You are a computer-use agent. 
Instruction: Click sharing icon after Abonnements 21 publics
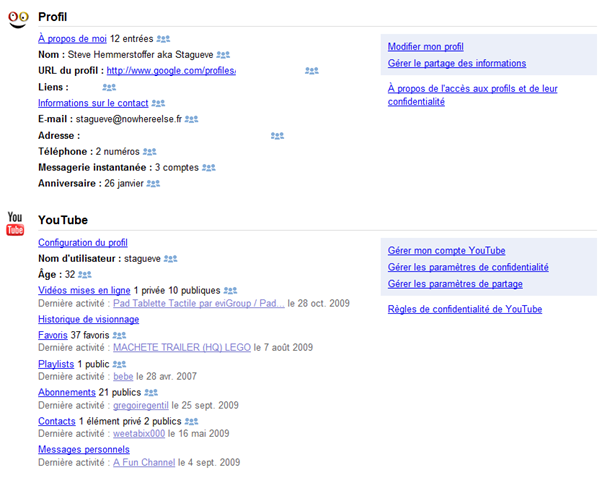click(x=151, y=392)
